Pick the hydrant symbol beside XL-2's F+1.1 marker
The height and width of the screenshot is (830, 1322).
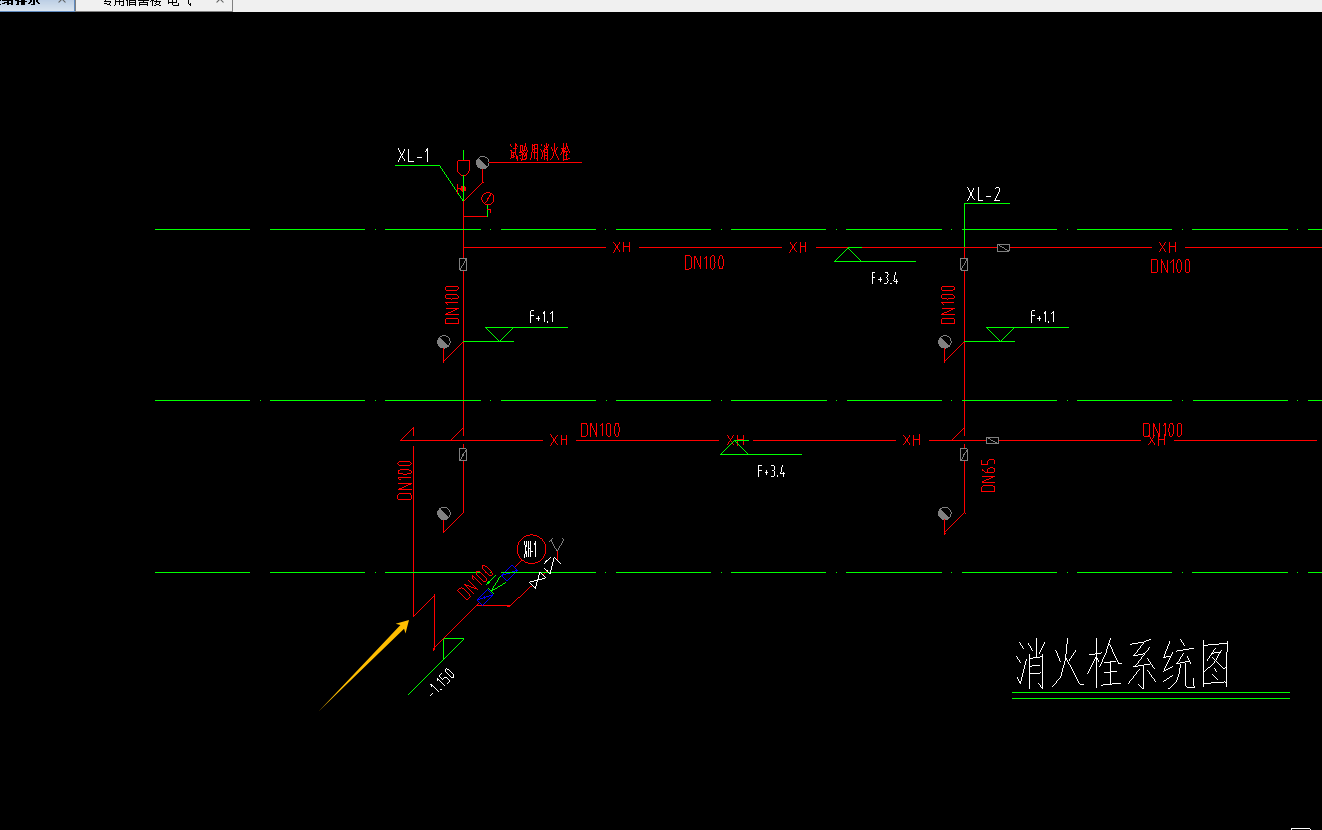[x=944, y=342]
